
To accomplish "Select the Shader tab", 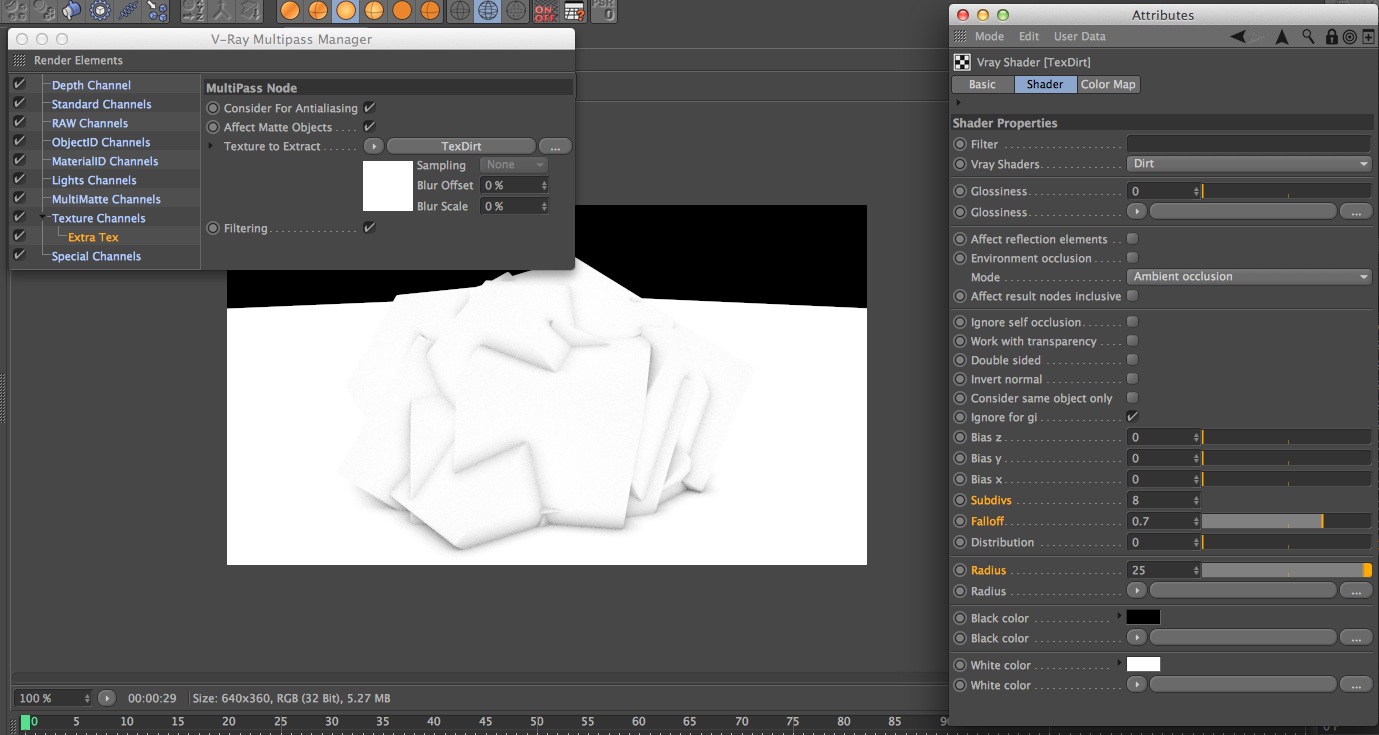I will coord(1045,85).
